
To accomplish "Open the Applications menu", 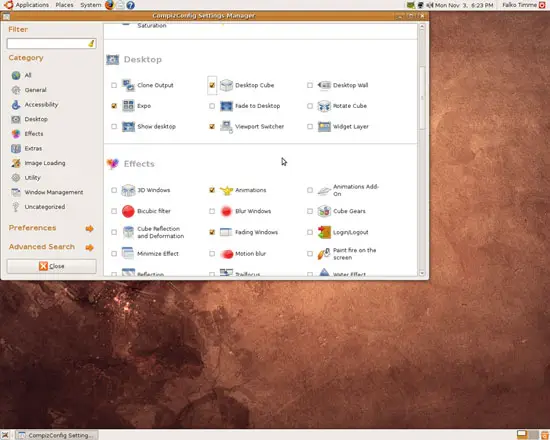I will tap(32, 5).
